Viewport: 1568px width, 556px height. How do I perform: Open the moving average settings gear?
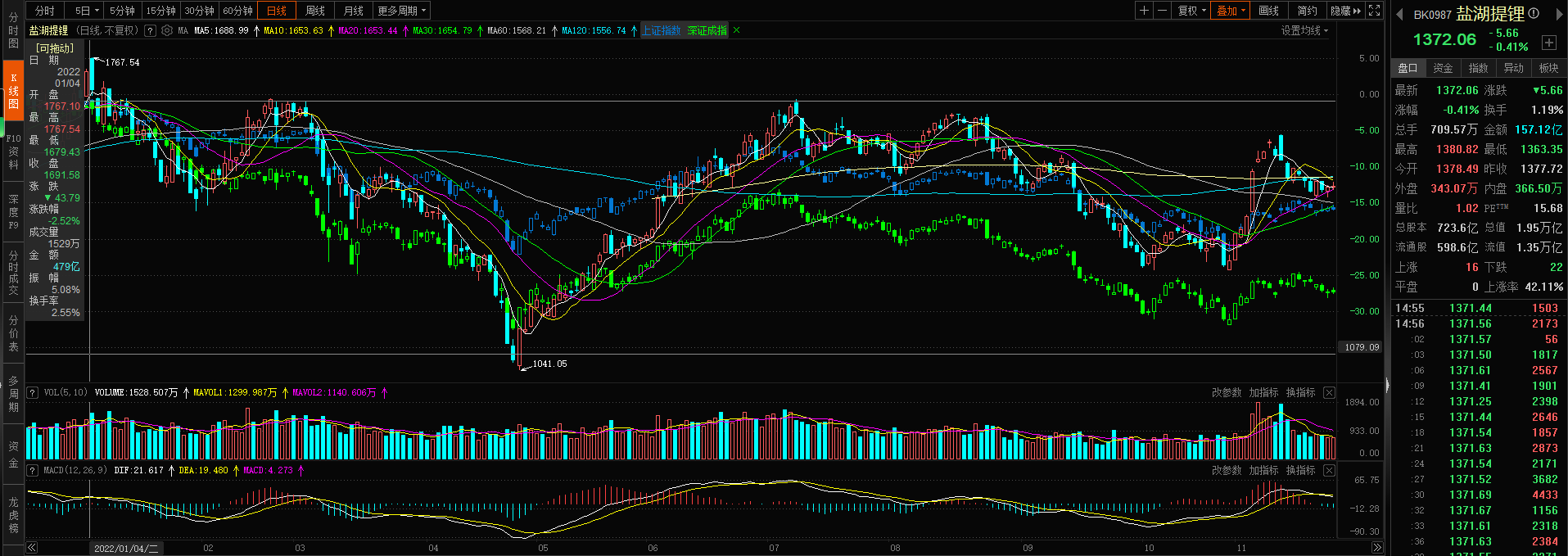pyautogui.click(x=167, y=30)
